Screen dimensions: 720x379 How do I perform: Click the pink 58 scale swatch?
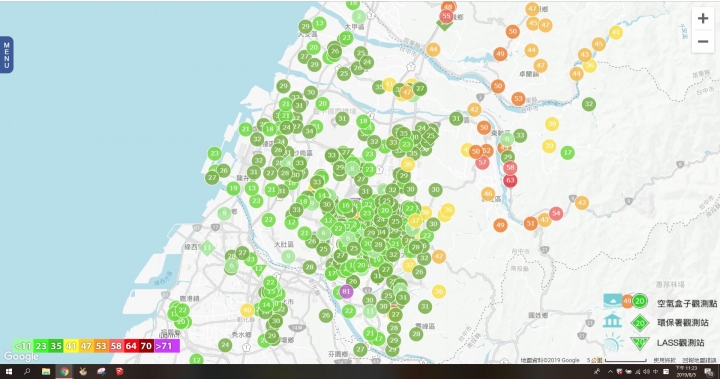pyautogui.click(x=116, y=346)
